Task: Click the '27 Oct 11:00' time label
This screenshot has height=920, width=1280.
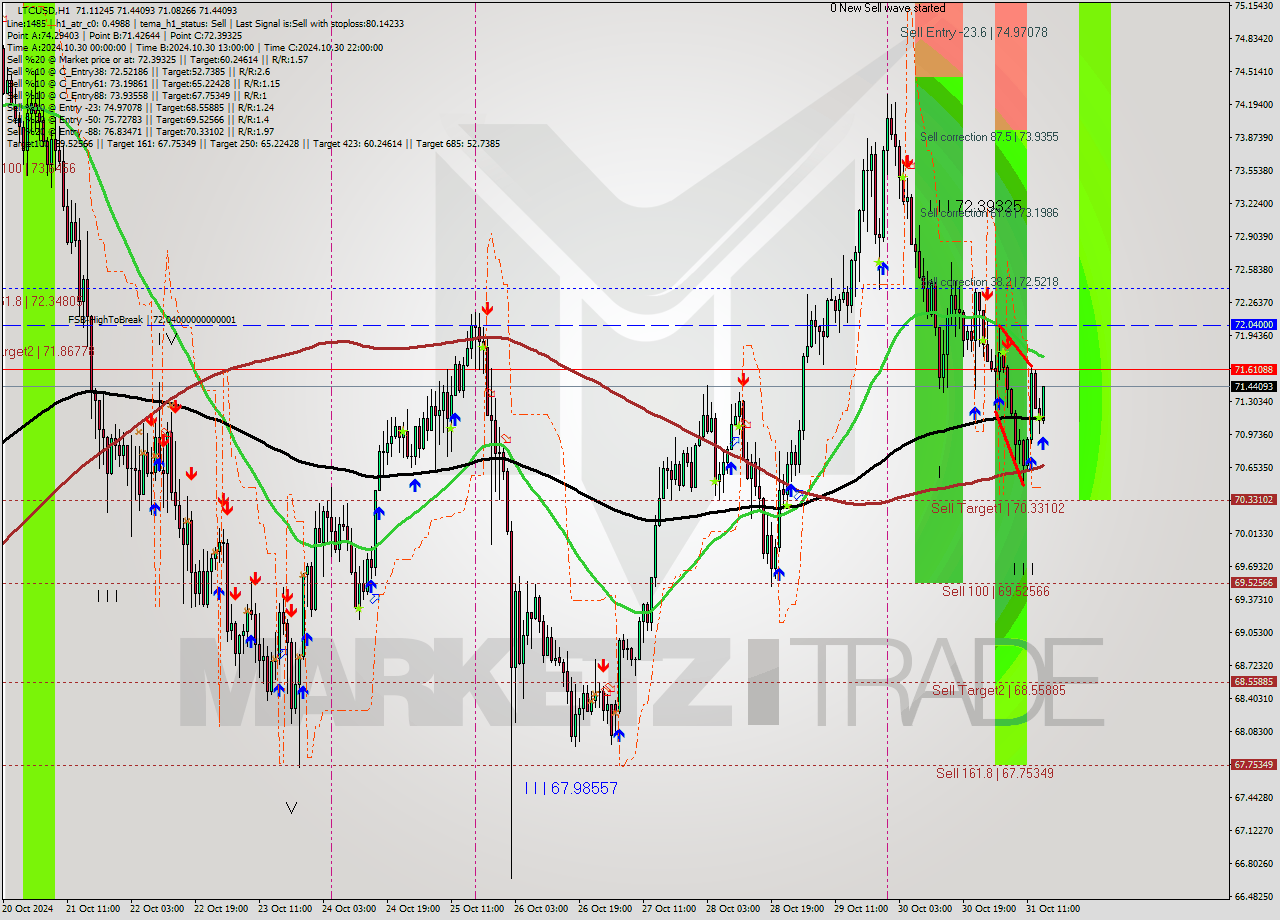Action: 669,909
